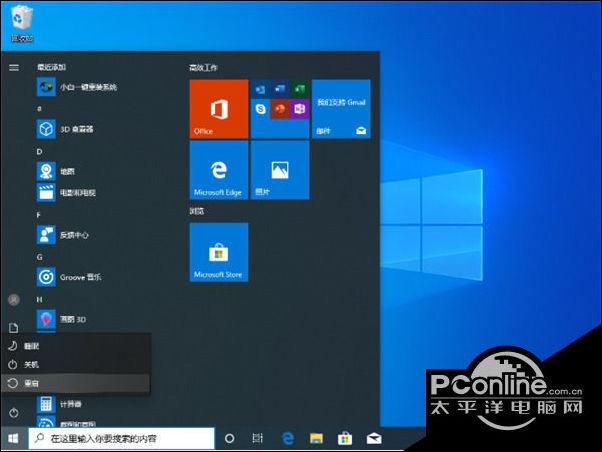Click the Cortana circle icon
Image resolution: width=602 pixels, height=452 pixels.
tap(229, 438)
